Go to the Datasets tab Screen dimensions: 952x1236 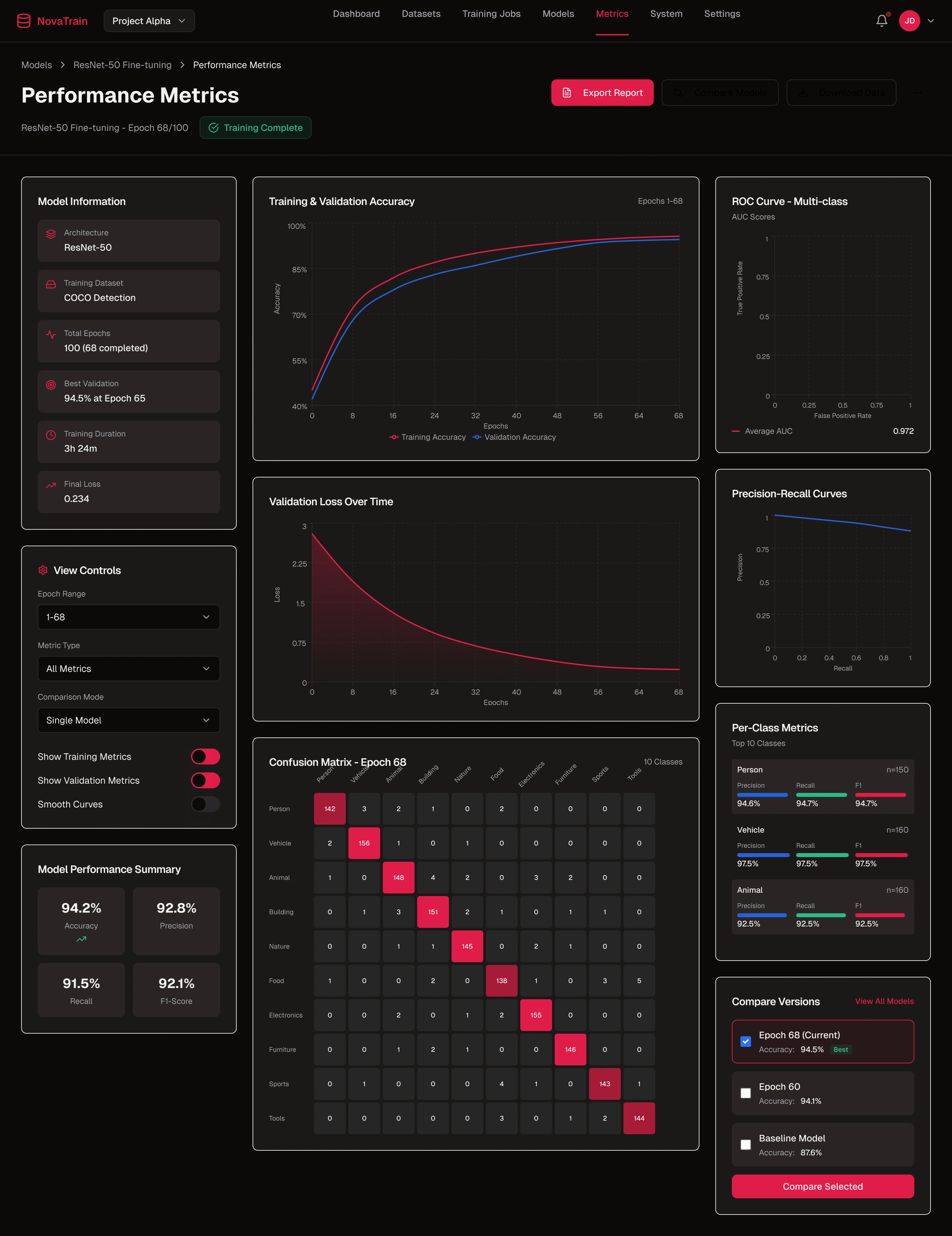pyautogui.click(x=421, y=14)
